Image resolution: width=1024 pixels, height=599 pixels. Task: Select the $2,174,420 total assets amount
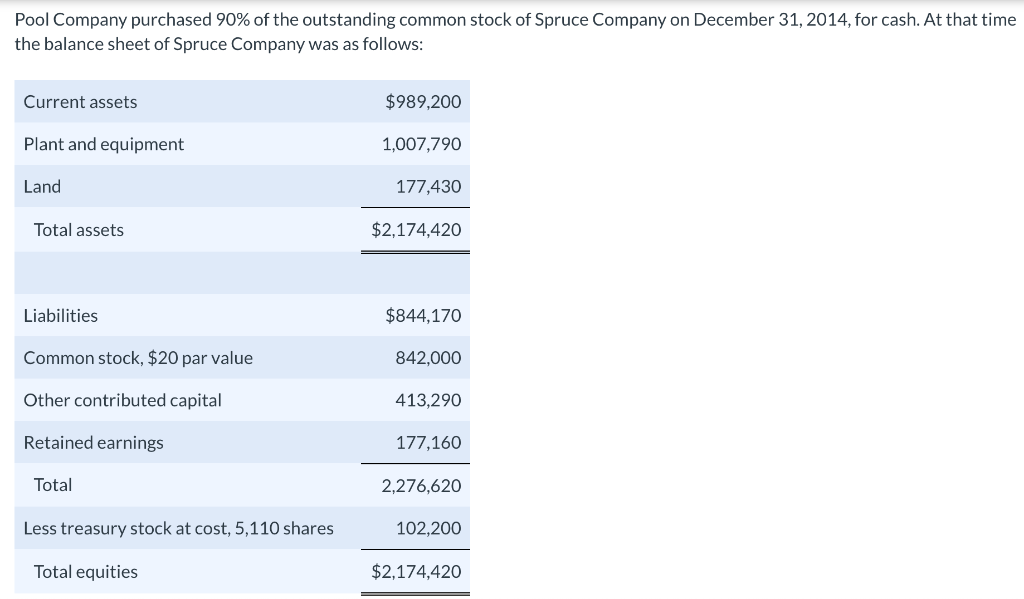pos(416,230)
